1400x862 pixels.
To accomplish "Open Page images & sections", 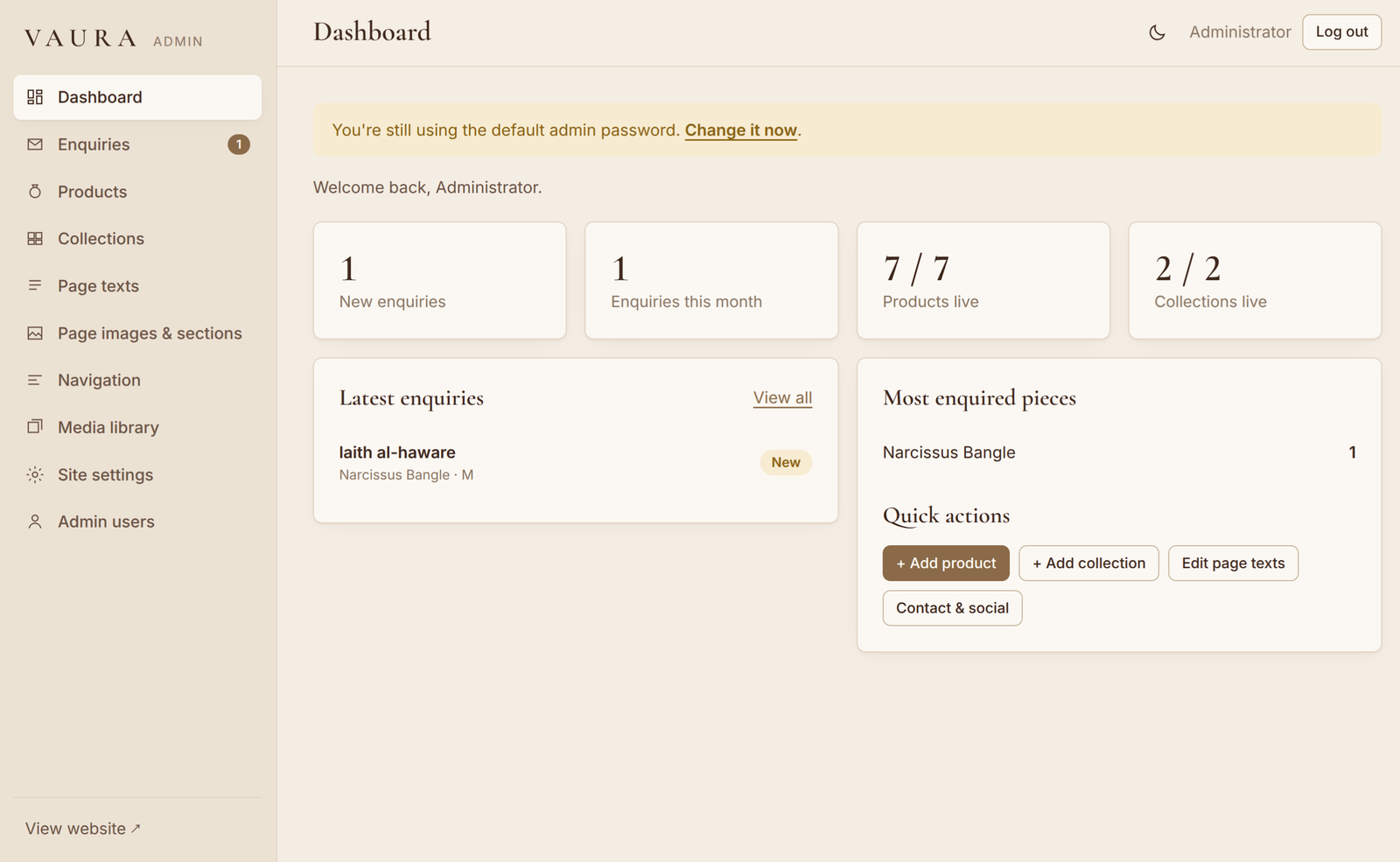I will (x=137, y=333).
